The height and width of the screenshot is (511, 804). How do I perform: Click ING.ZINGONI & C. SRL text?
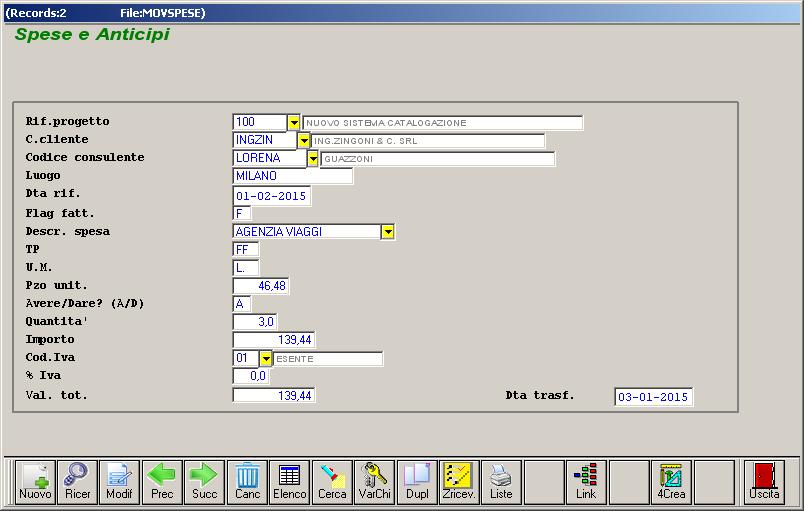[x=366, y=141]
